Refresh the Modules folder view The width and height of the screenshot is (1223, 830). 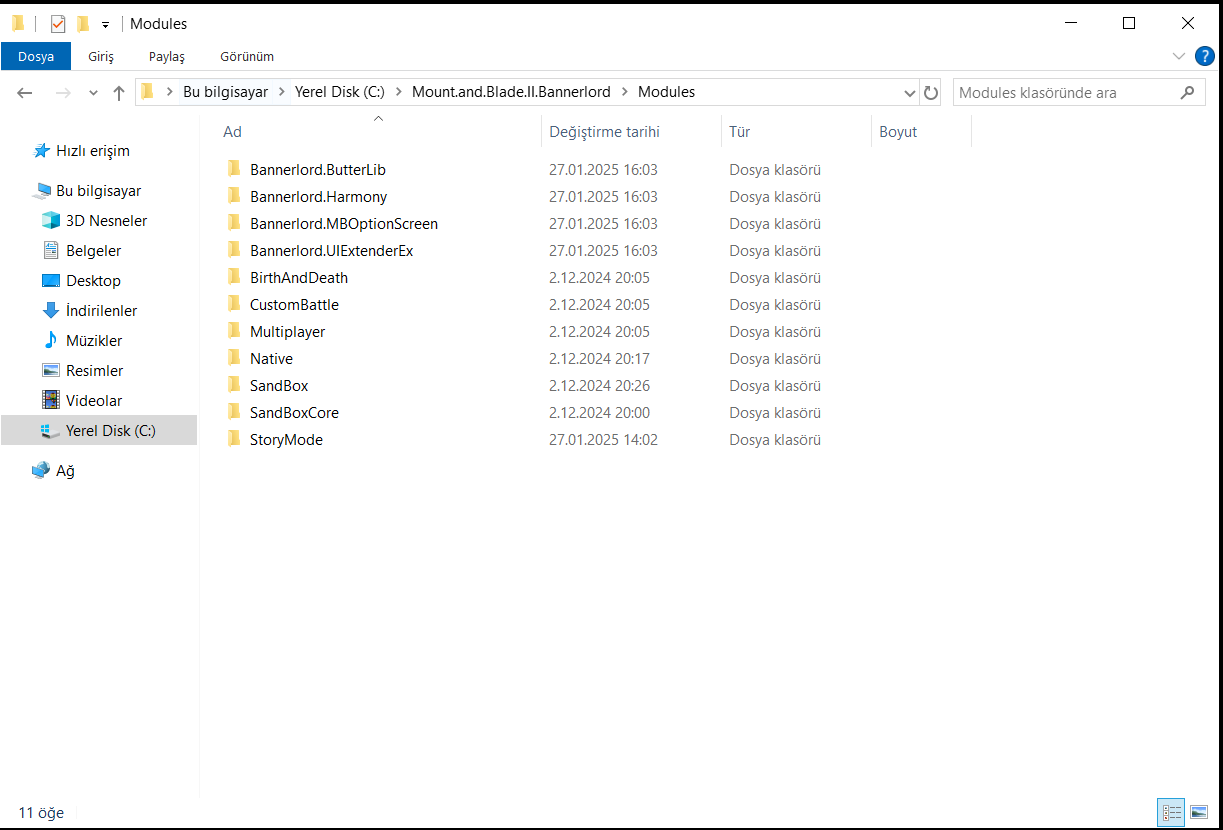931,92
